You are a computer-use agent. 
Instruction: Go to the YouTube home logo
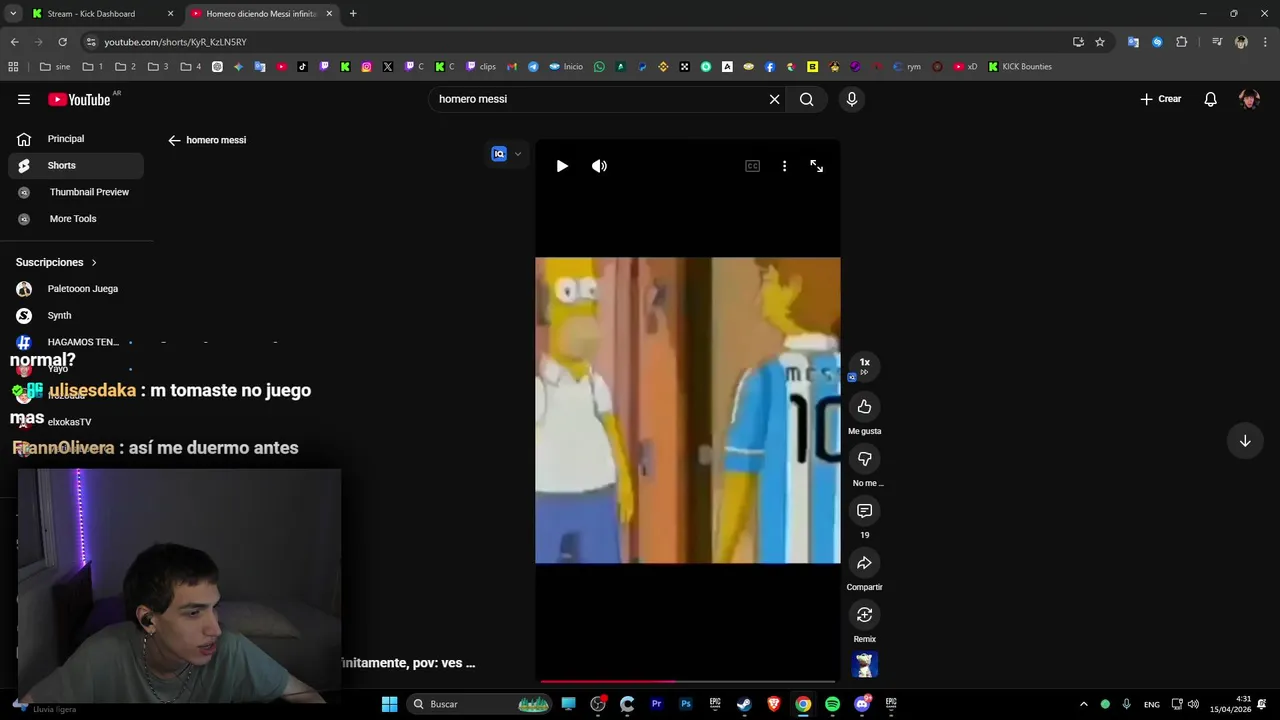tap(79, 99)
